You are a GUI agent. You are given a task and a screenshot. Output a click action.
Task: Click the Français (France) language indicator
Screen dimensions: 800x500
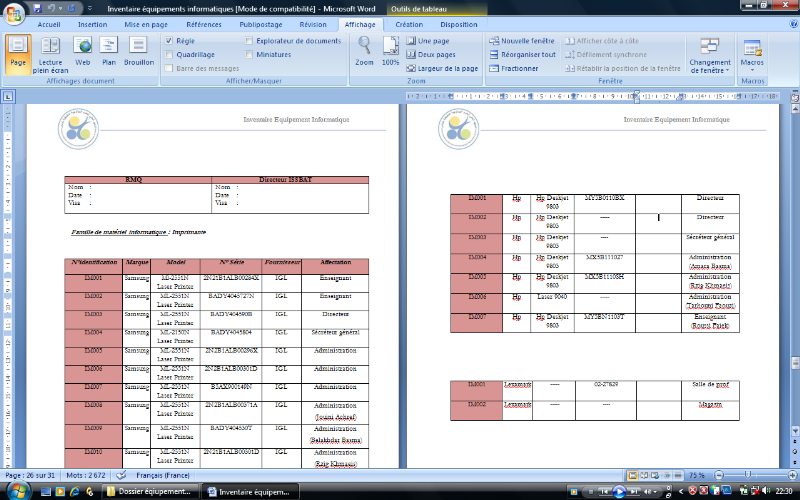[163, 475]
